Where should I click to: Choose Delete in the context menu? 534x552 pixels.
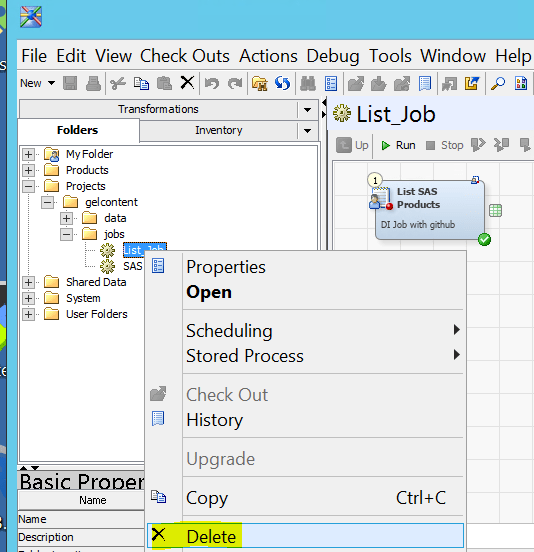click(x=306, y=536)
